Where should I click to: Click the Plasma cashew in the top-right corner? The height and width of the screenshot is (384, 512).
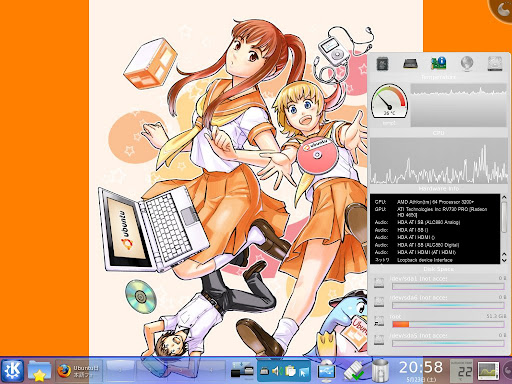pyautogui.click(x=501, y=10)
